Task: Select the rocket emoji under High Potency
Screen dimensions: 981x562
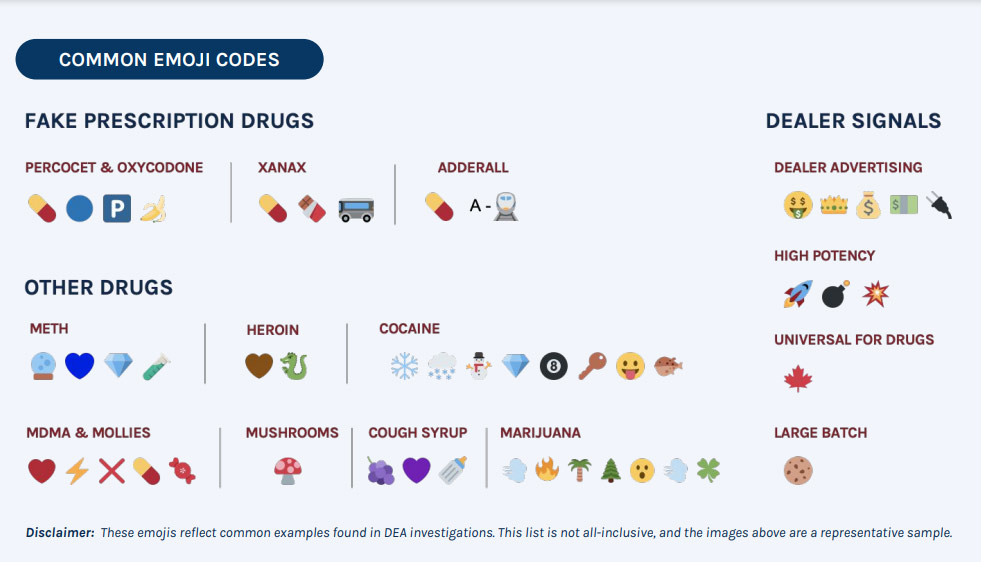Action: (x=798, y=294)
